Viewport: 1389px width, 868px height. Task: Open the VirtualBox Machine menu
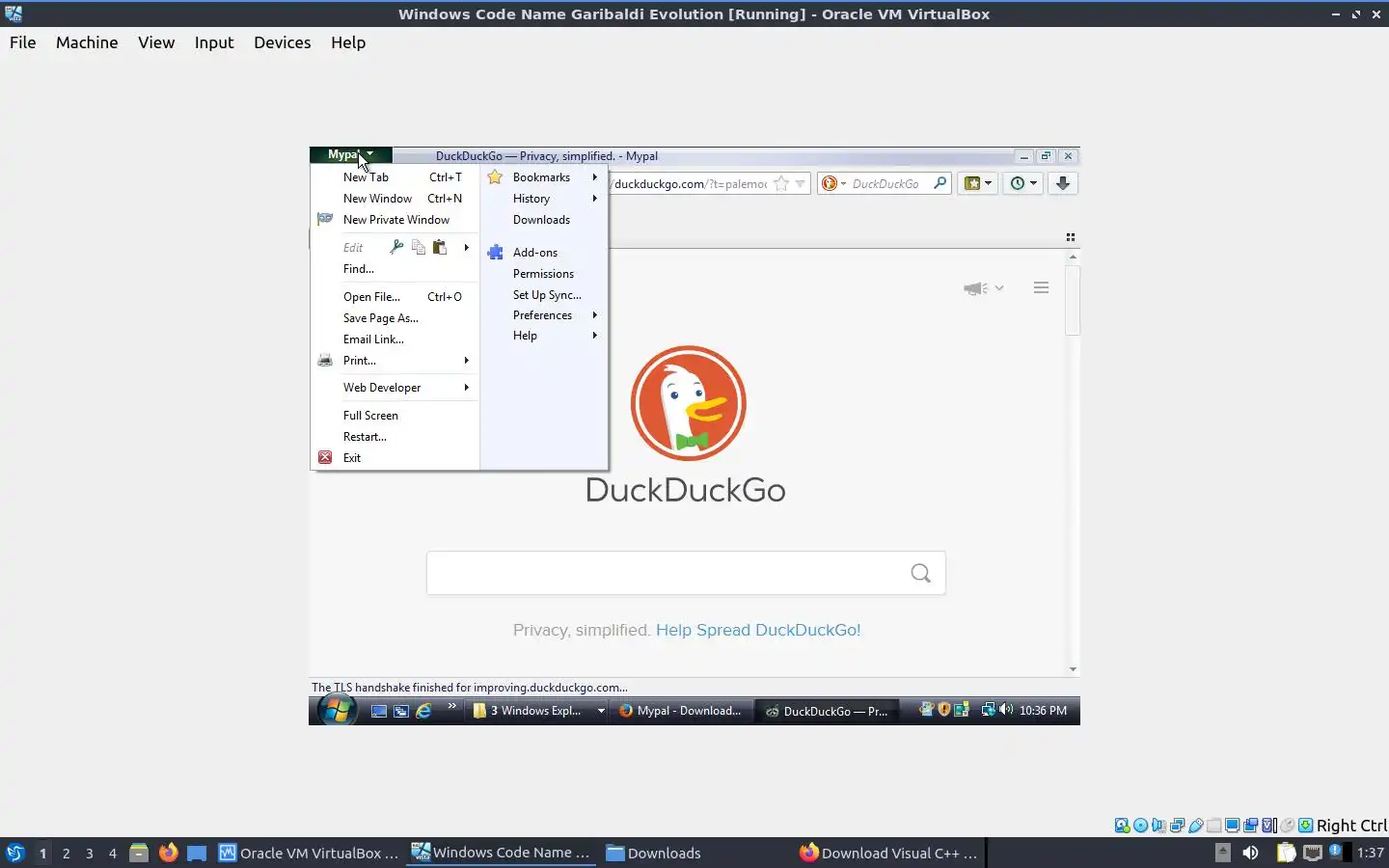[87, 42]
